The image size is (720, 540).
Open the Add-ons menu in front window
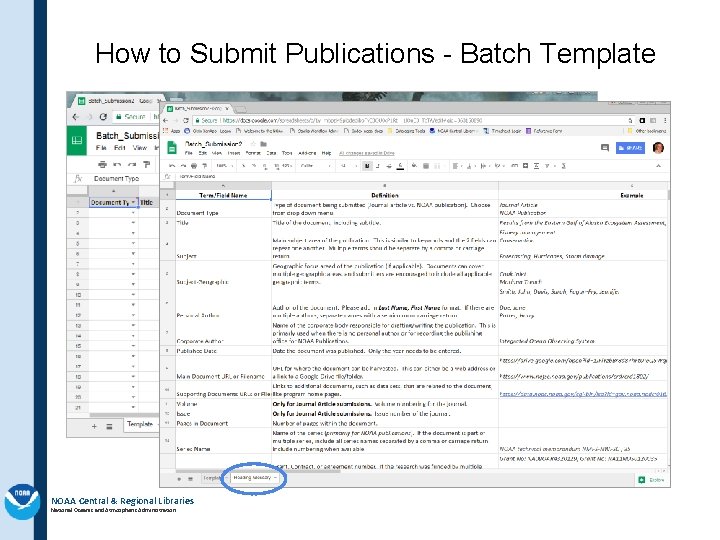(x=307, y=153)
